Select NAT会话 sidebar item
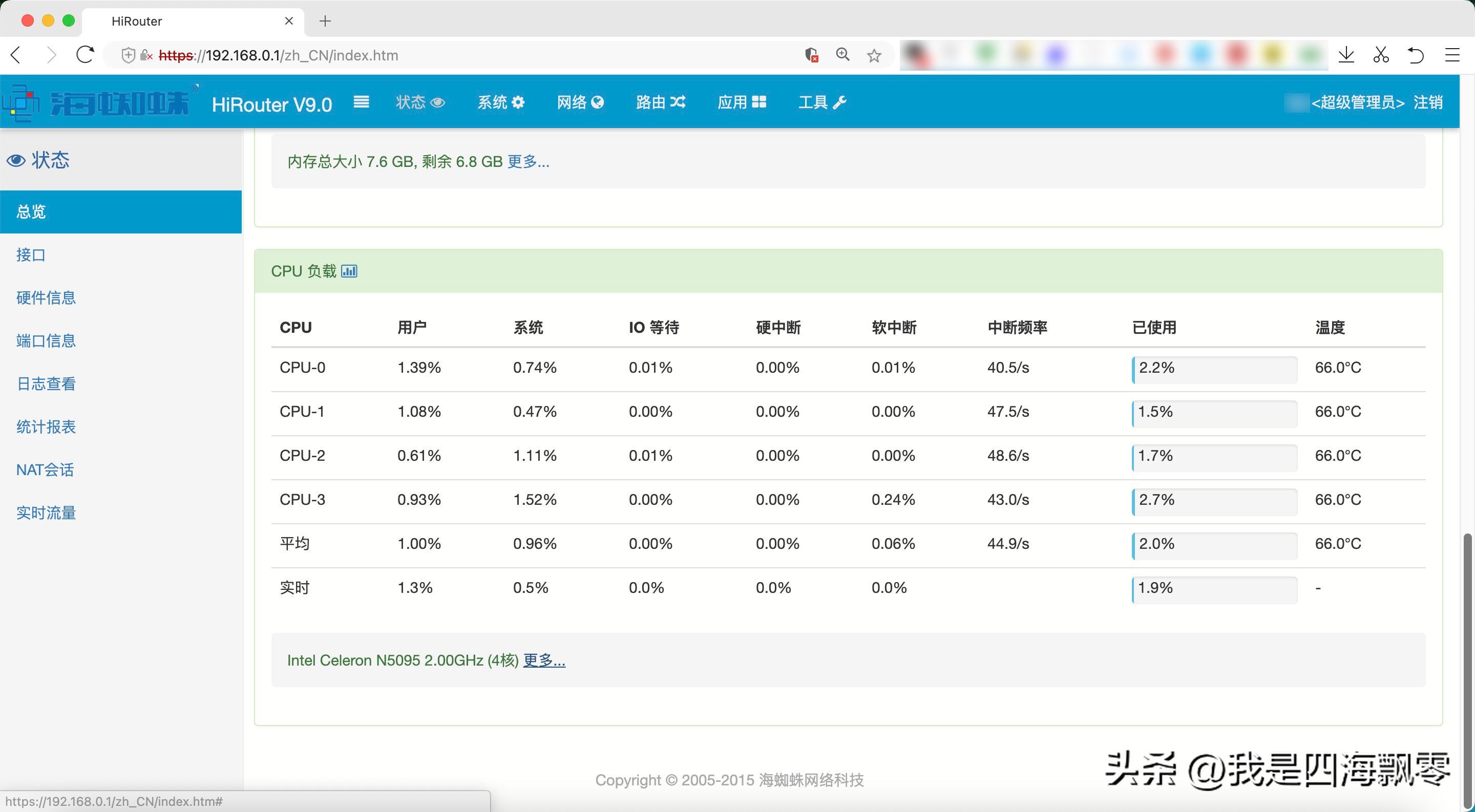Viewport: 1475px width, 812px height. tap(44, 469)
